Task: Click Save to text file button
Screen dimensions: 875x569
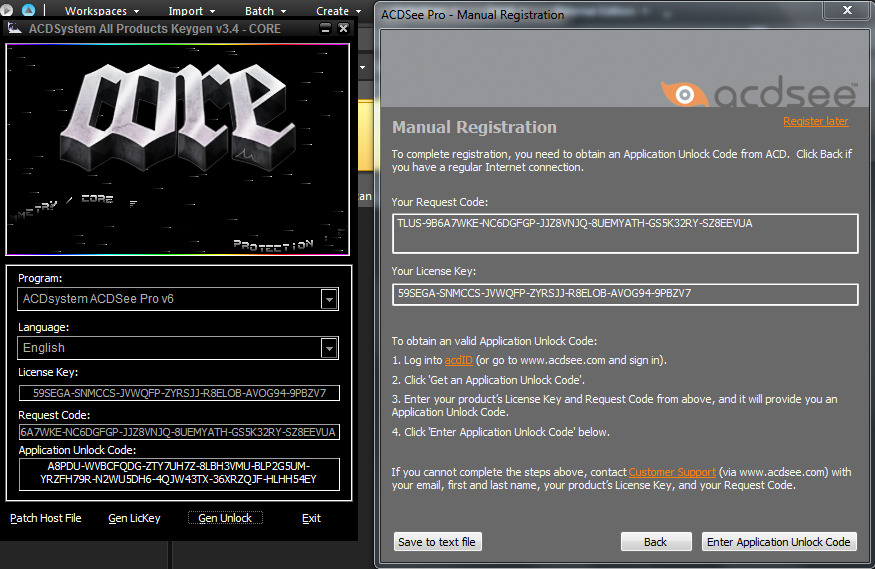Action: [437, 542]
